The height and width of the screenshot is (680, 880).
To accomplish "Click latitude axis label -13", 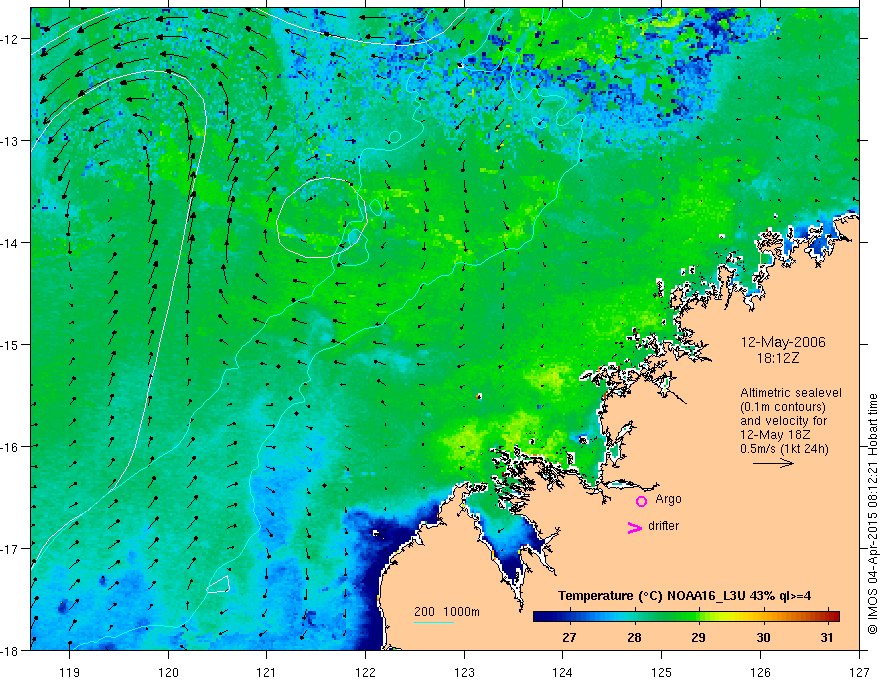I will [11, 140].
